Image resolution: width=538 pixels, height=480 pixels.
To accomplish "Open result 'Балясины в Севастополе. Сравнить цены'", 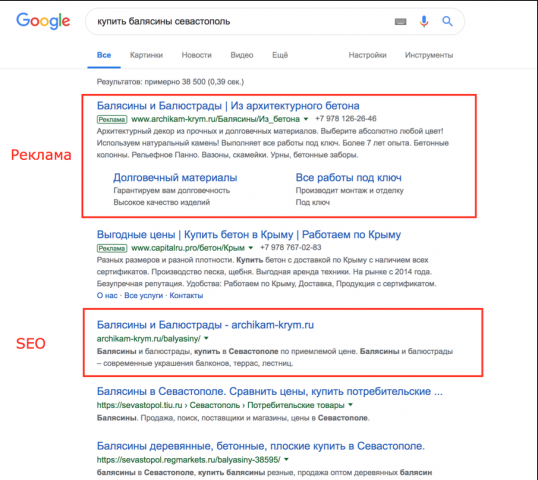I will point(269,391).
